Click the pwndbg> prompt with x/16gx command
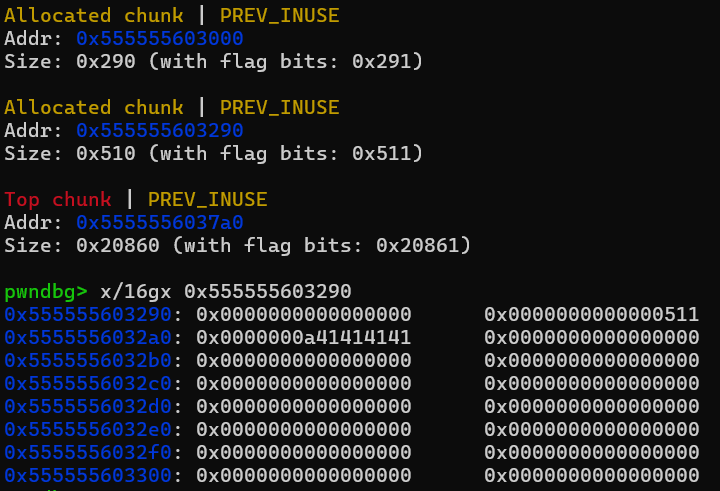The image size is (720, 491). pyautogui.click(x=178, y=291)
